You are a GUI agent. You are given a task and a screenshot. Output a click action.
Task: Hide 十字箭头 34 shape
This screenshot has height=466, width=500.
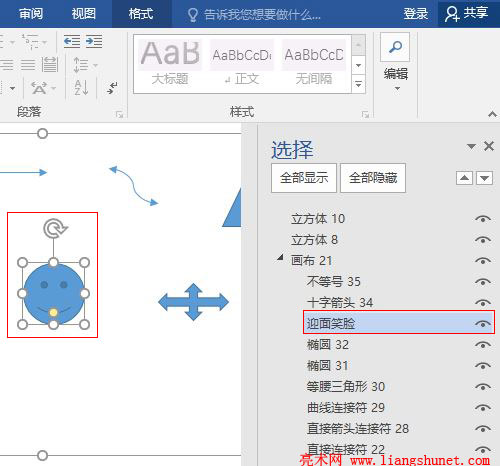(x=483, y=303)
